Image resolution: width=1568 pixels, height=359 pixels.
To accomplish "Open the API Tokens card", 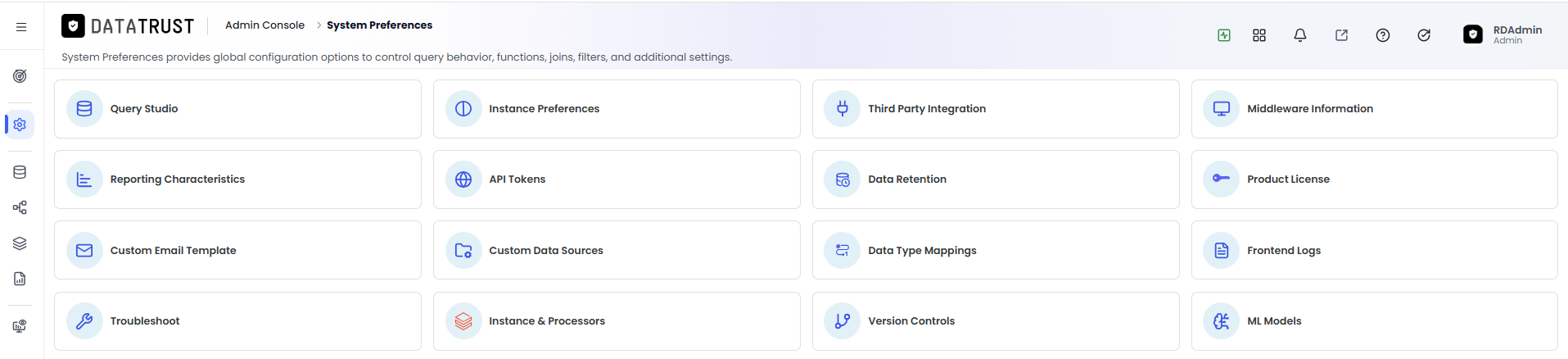I will tap(617, 179).
